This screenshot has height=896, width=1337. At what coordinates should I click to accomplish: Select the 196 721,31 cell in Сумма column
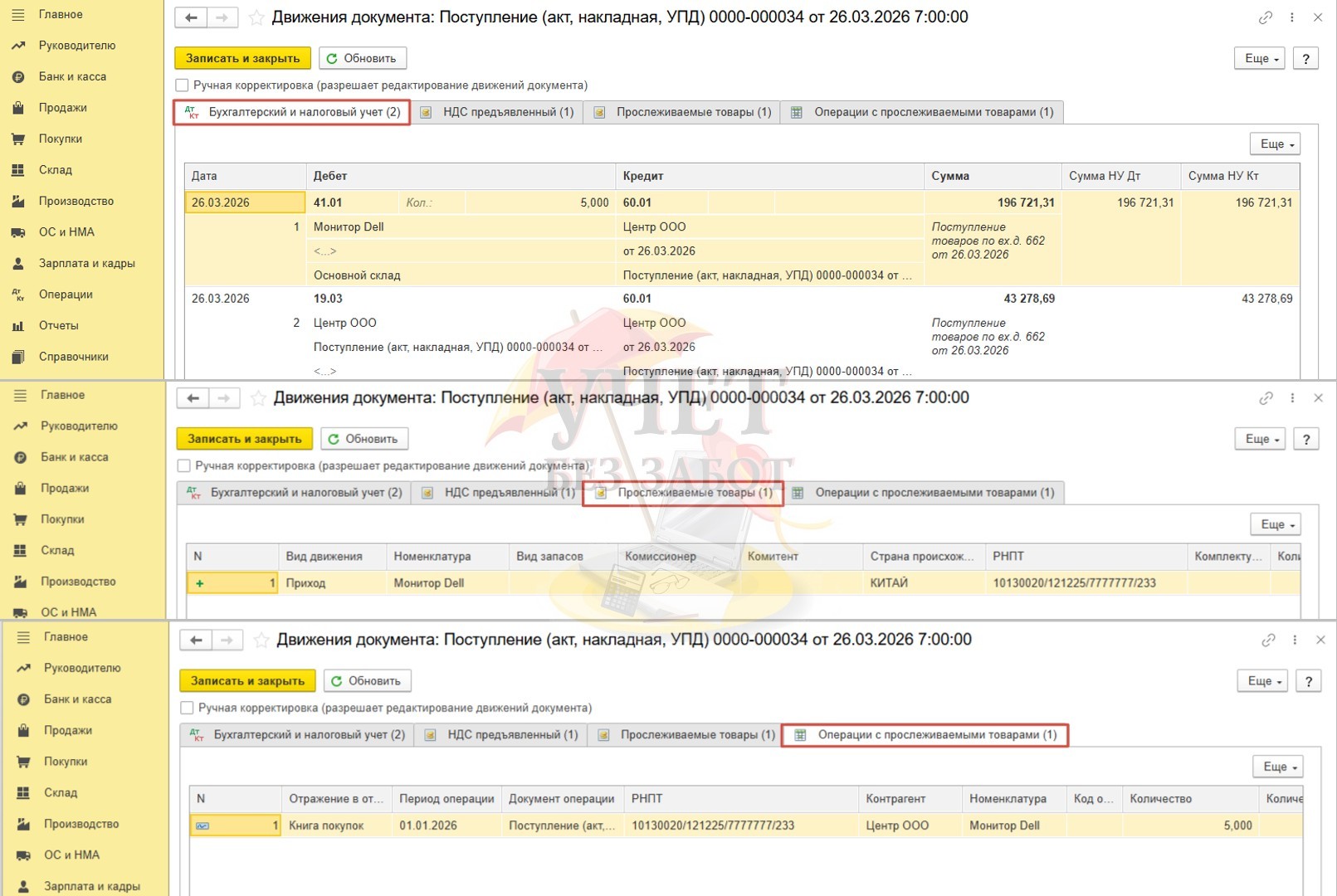point(1025,202)
